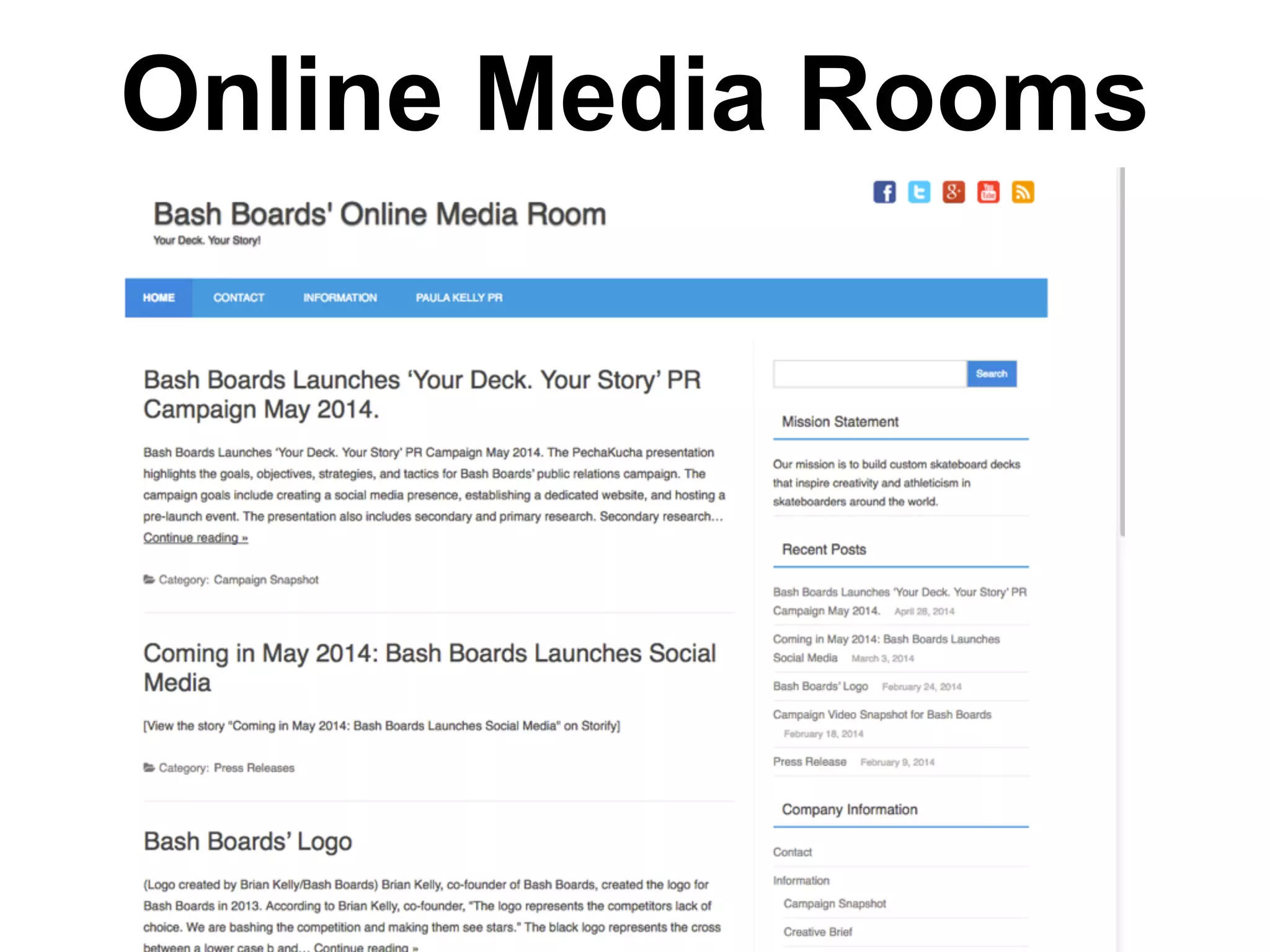Open the Campaign Snapshot category link
Screen dimensions: 1270x952
coord(266,580)
